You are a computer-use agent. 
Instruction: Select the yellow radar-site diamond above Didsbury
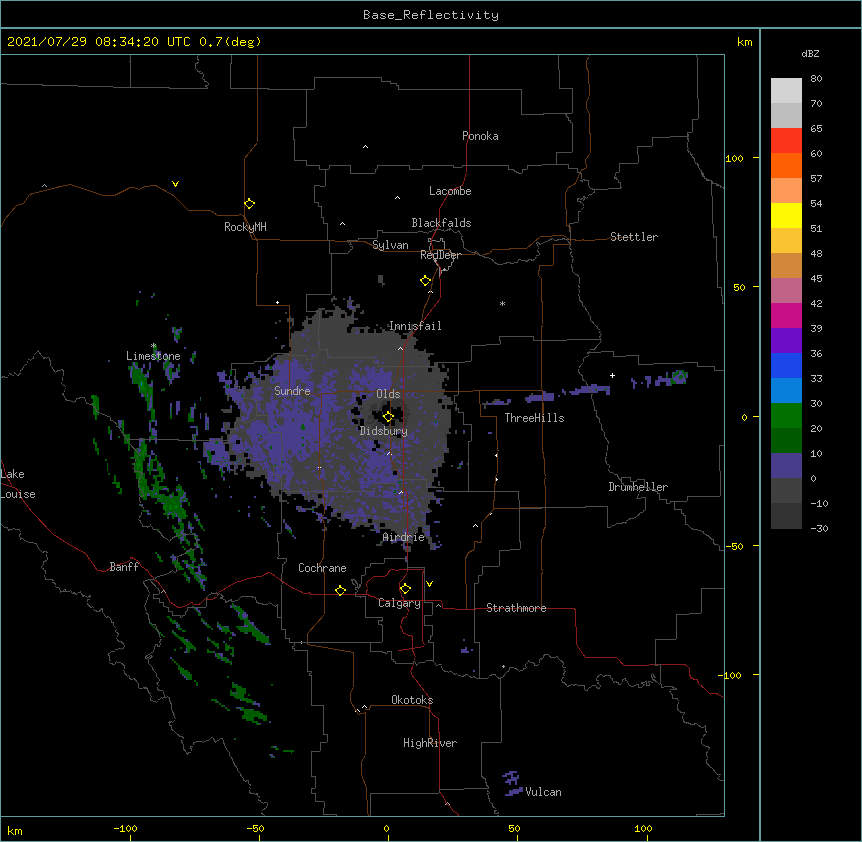pyautogui.click(x=388, y=417)
